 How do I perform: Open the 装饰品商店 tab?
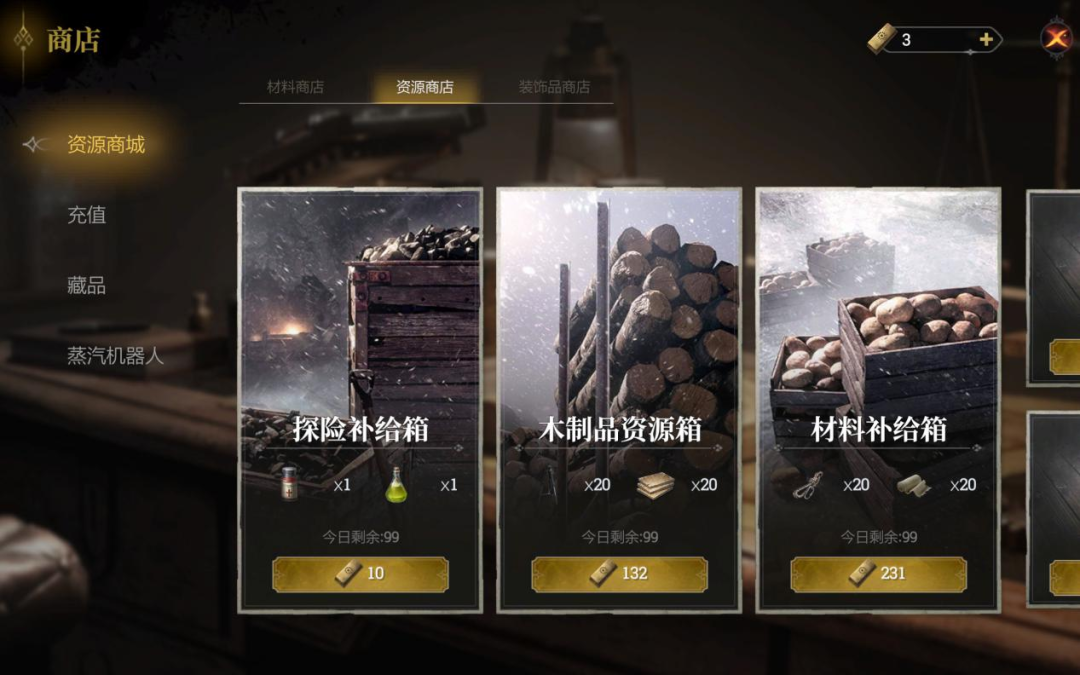tap(554, 87)
